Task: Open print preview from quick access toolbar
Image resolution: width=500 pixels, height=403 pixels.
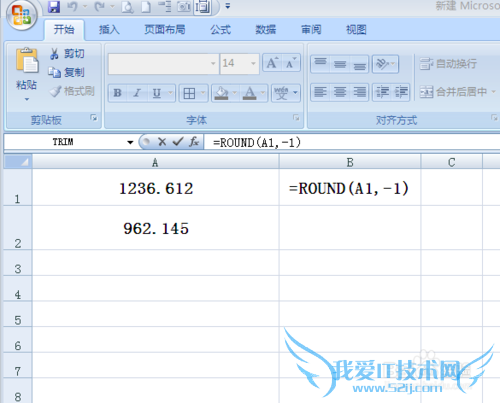Action: [x=127, y=7]
